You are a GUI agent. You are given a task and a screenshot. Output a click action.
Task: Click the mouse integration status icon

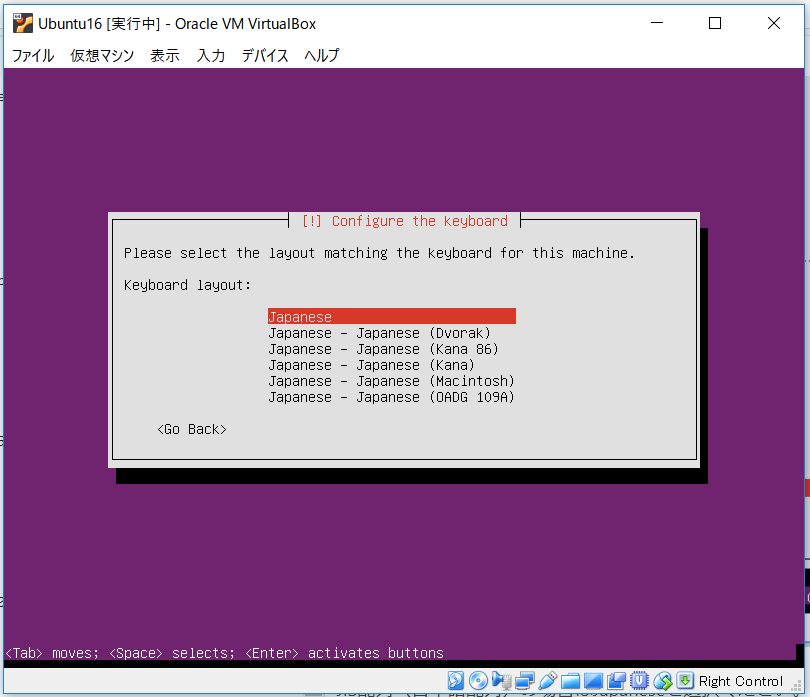[x=662, y=681]
